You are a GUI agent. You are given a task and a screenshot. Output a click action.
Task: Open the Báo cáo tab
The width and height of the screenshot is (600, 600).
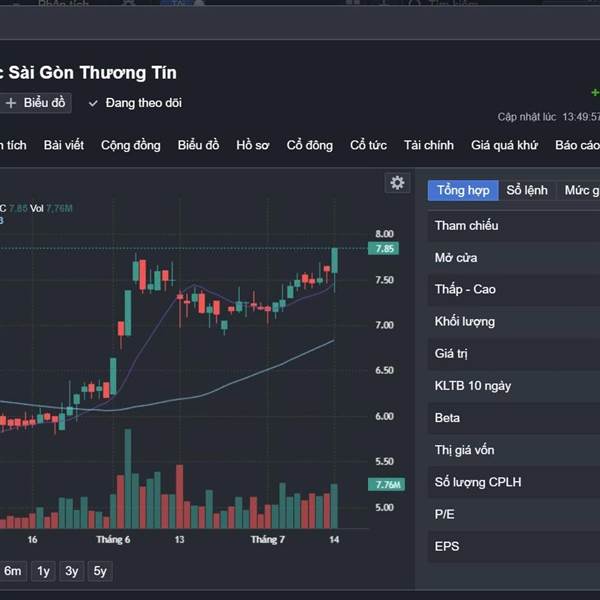(577, 145)
